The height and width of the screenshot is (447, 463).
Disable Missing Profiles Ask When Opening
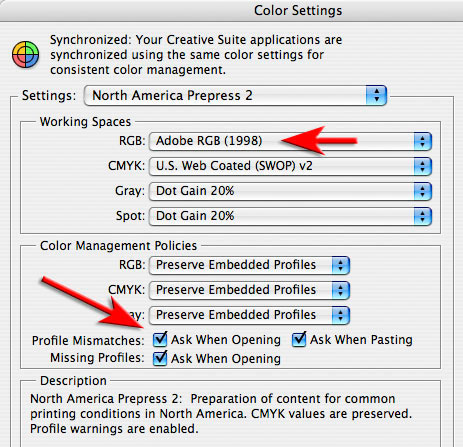point(160,358)
